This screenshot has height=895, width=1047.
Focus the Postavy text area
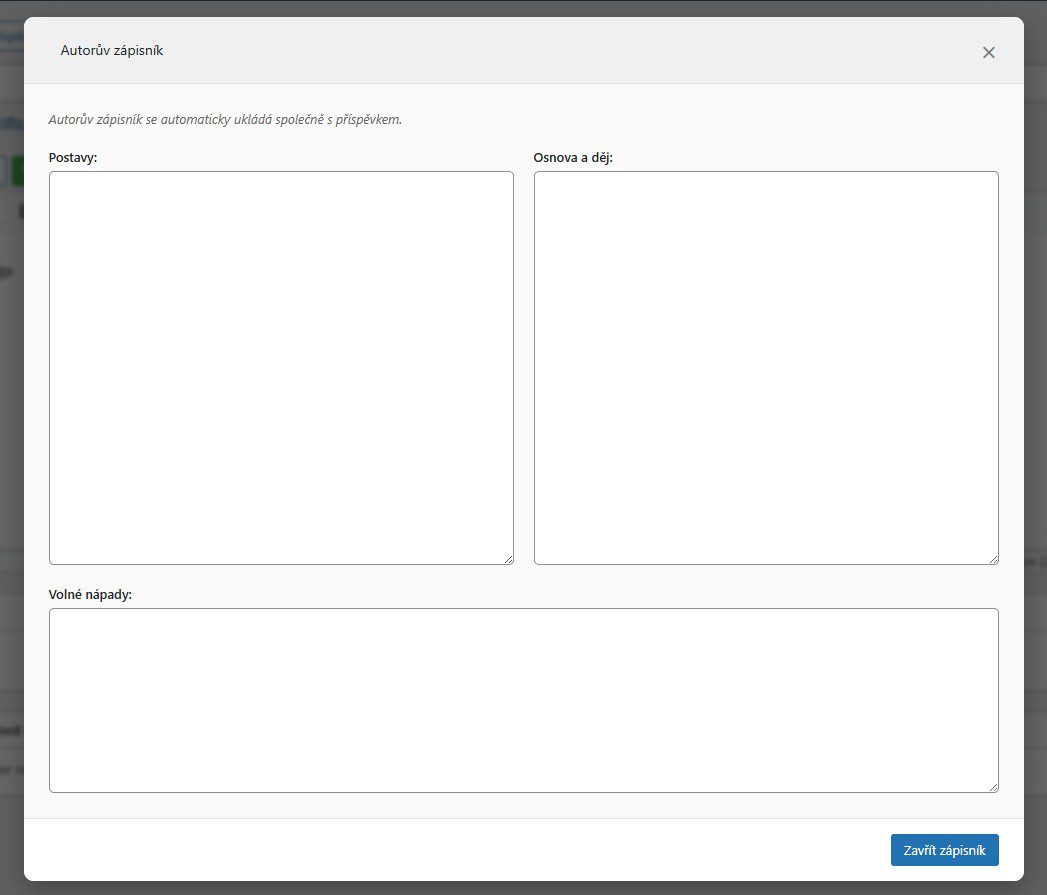click(x=281, y=367)
